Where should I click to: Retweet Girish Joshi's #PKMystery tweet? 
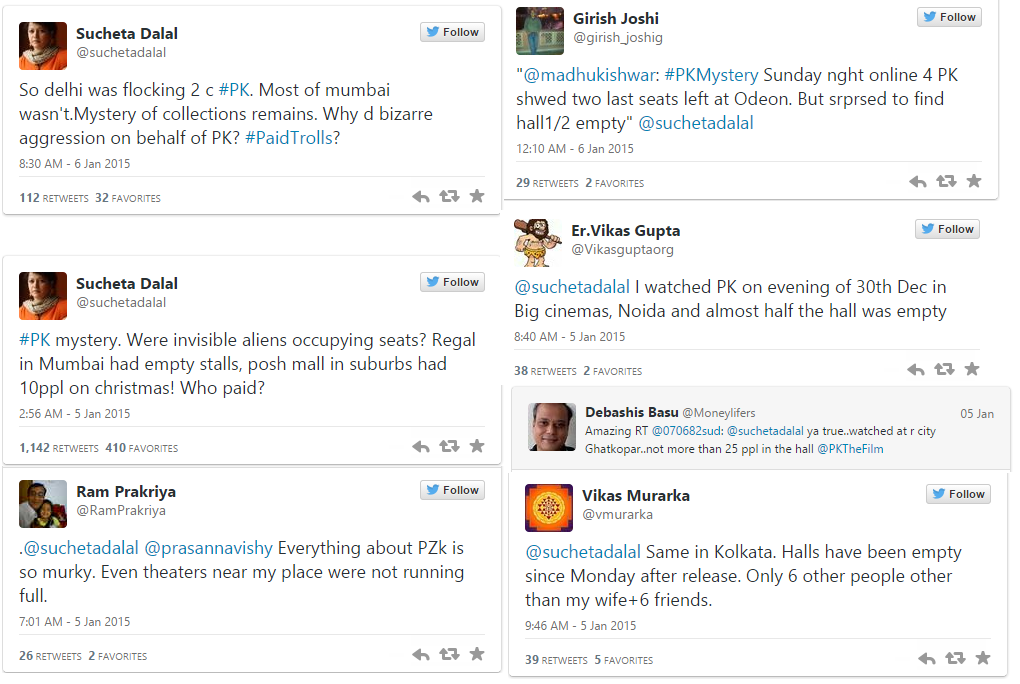pyautogui.click(x=945, y=182)
